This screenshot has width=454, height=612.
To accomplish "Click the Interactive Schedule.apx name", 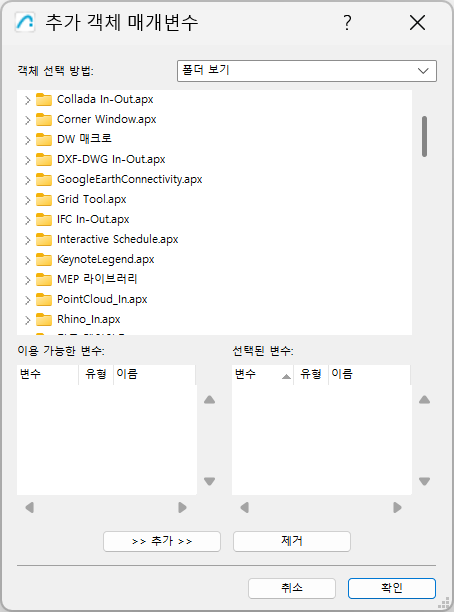I will pos(118,239).
